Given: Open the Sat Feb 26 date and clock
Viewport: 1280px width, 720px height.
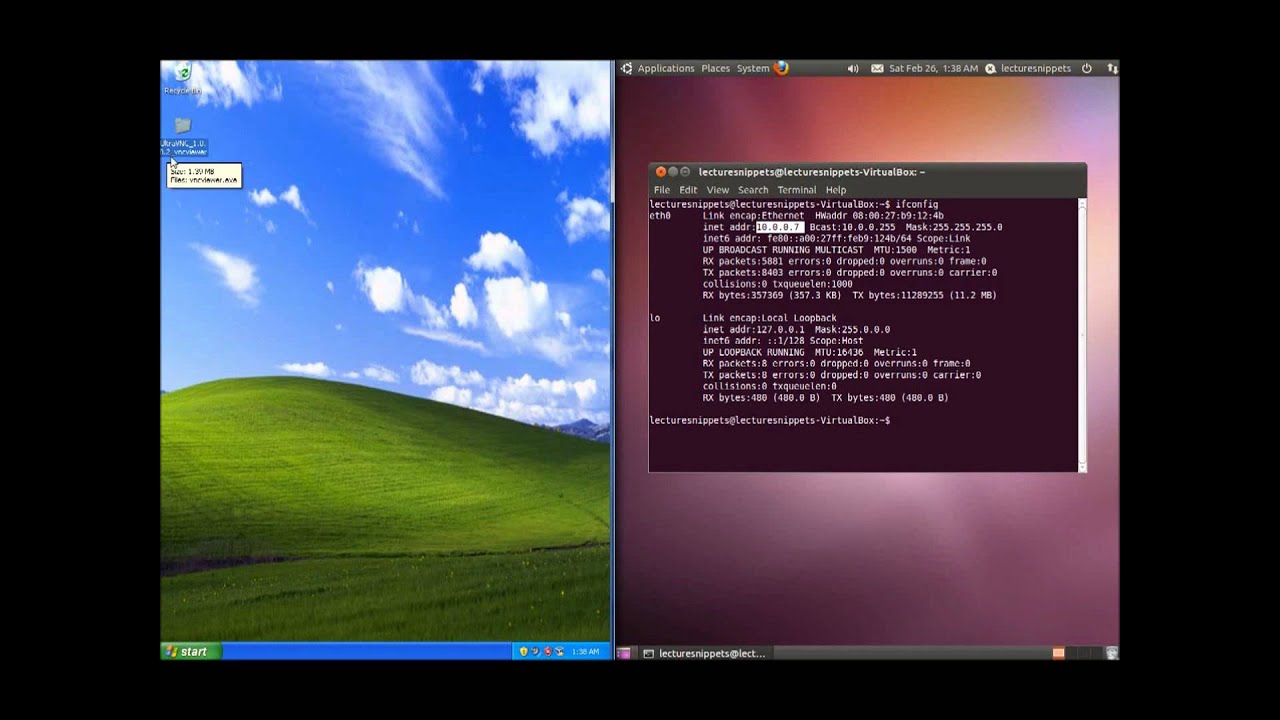Looking at the screenshot, I should [933, 68].
